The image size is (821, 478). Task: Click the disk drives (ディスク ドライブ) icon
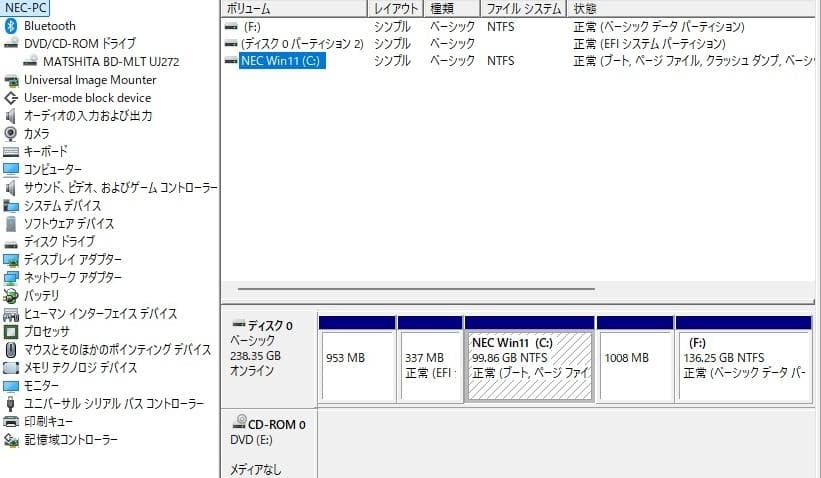pyautogui.click(x=11, y=243)
